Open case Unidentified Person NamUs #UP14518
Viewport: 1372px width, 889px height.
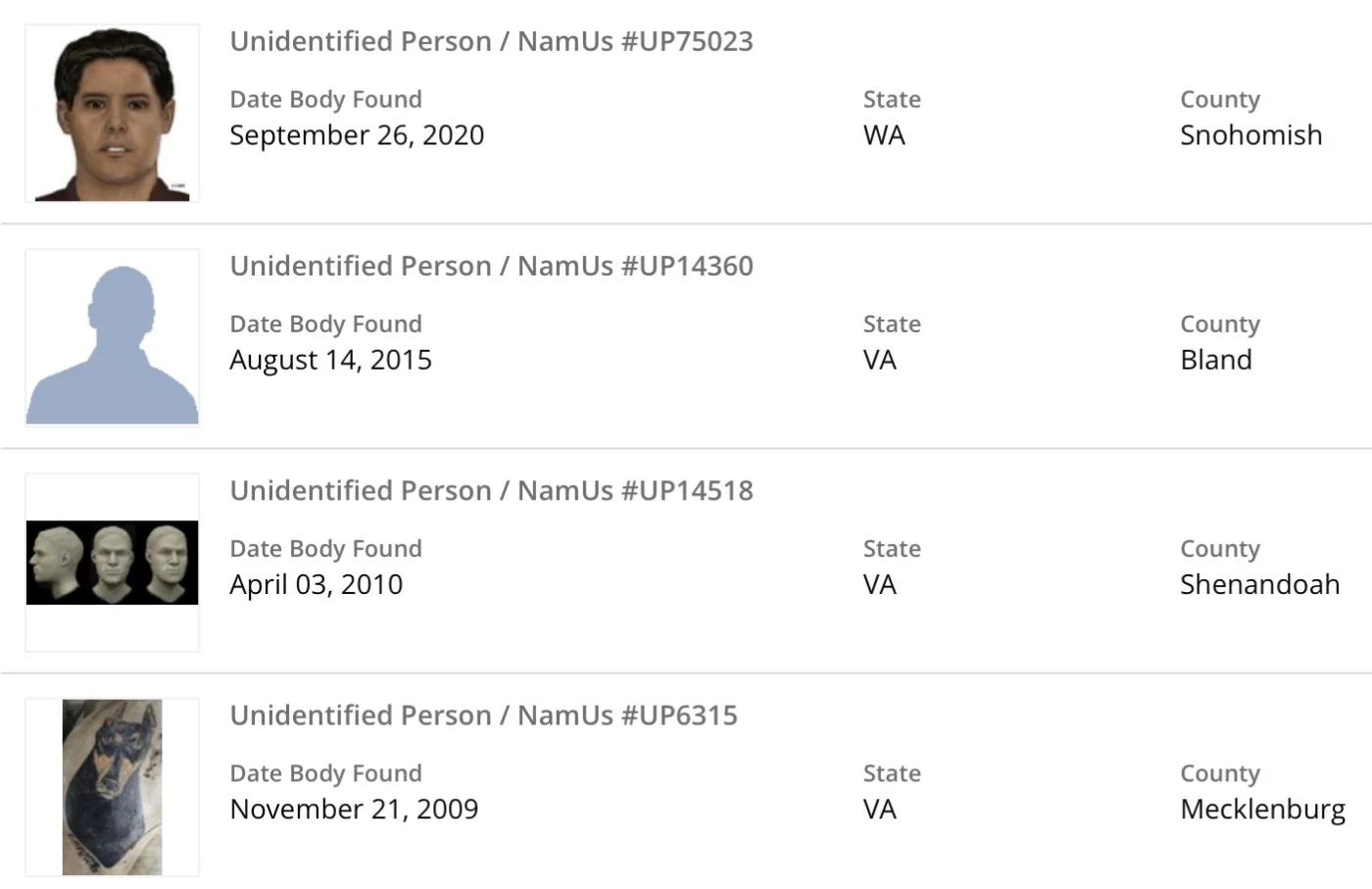click(491, 490)
